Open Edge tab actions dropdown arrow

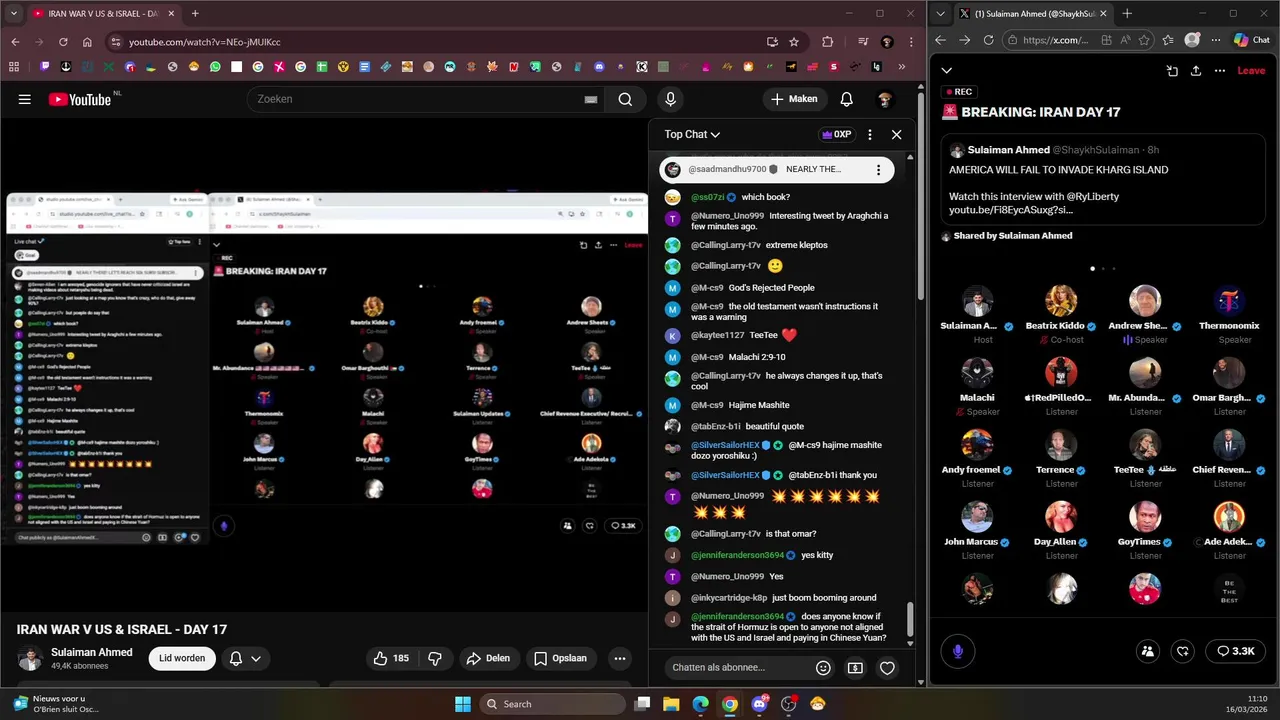[940, 14]
